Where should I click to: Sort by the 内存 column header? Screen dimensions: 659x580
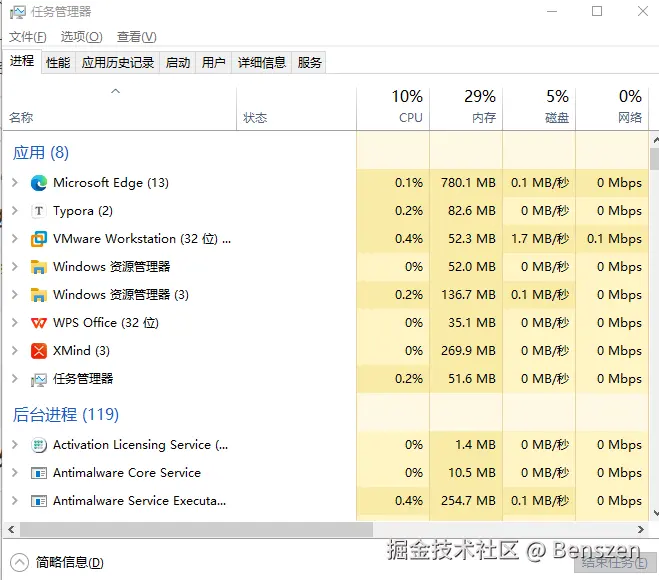[x=466, y=109]
